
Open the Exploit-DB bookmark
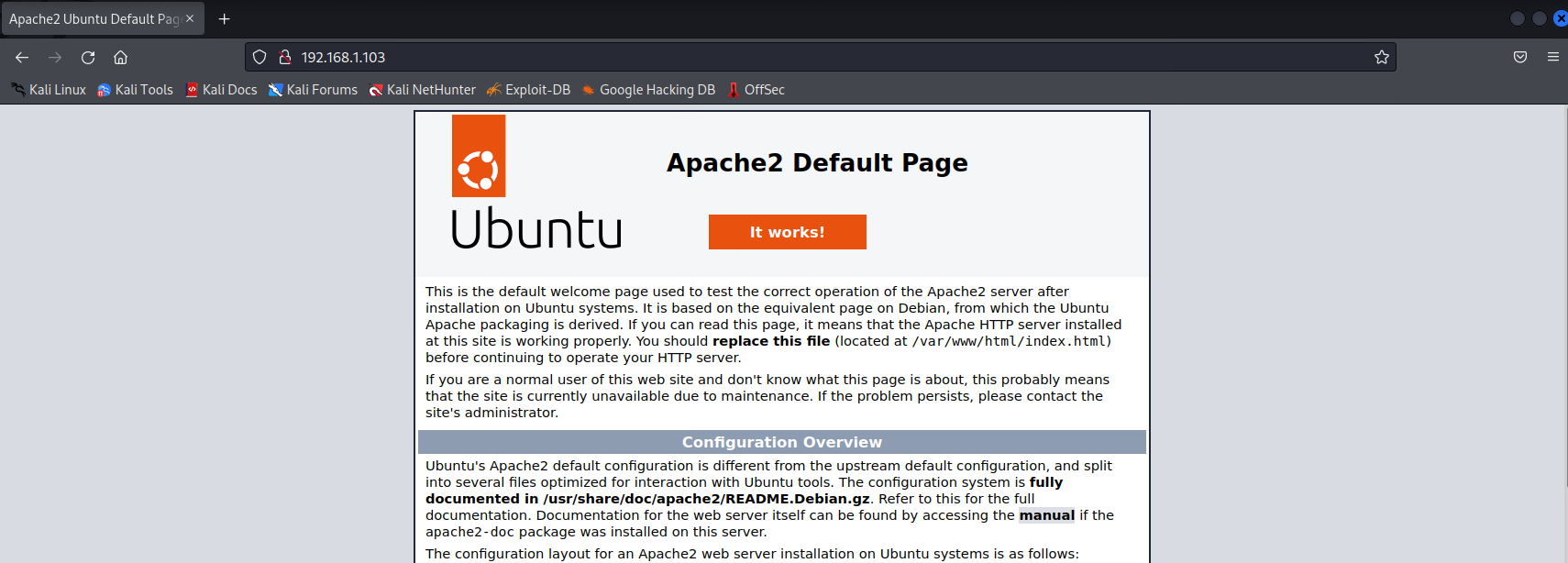point(528,90)
